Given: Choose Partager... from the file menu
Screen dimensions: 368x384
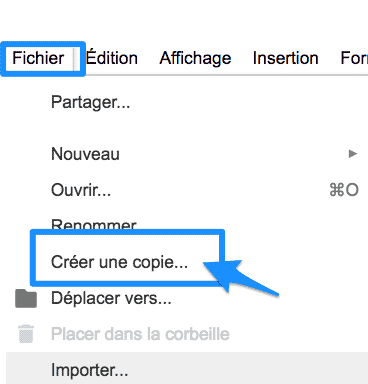Looking at the screenshot, I should point(91,102).
